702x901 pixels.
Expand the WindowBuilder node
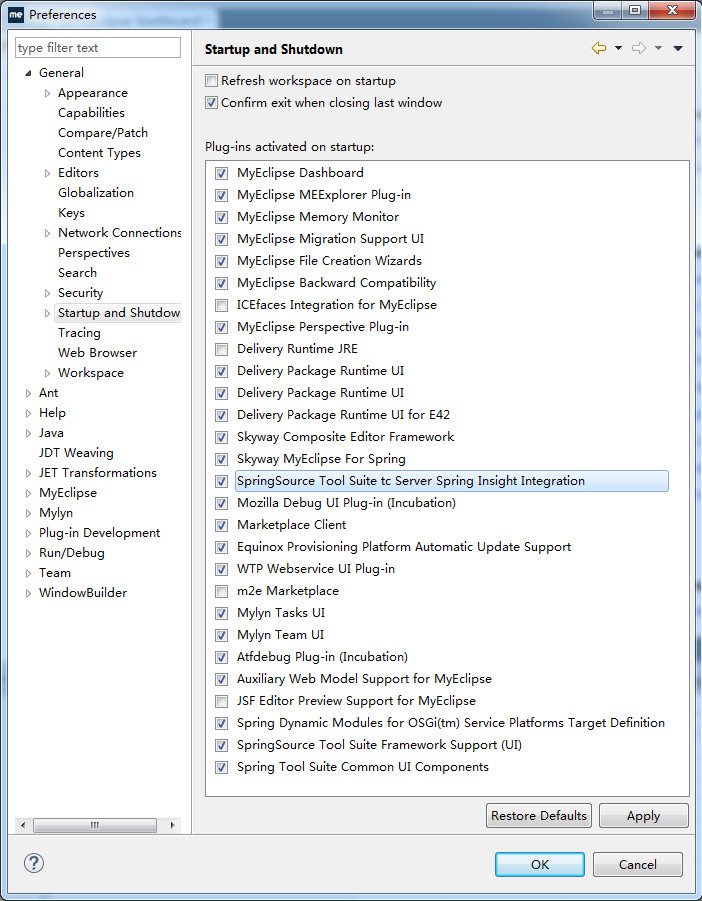coord(28,593)
